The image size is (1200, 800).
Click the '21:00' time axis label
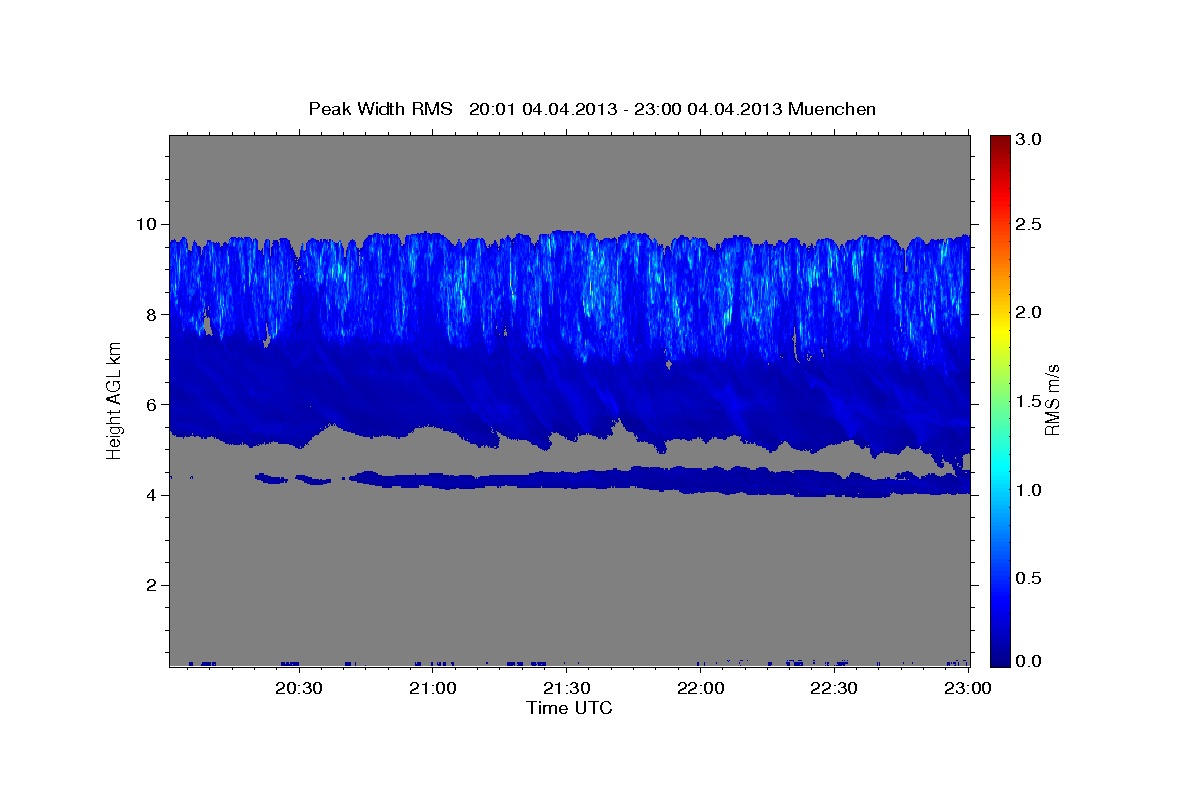click(433, 688)
